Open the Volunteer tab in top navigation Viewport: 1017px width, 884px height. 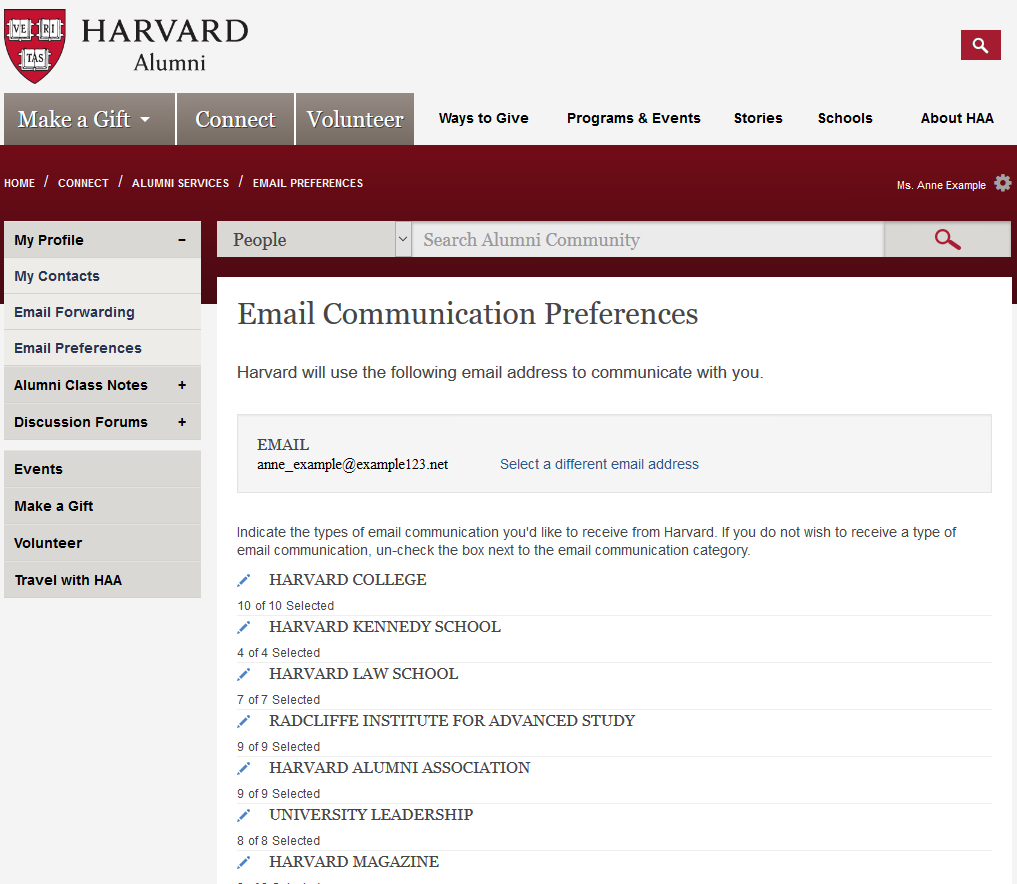(x=355, y=119)
